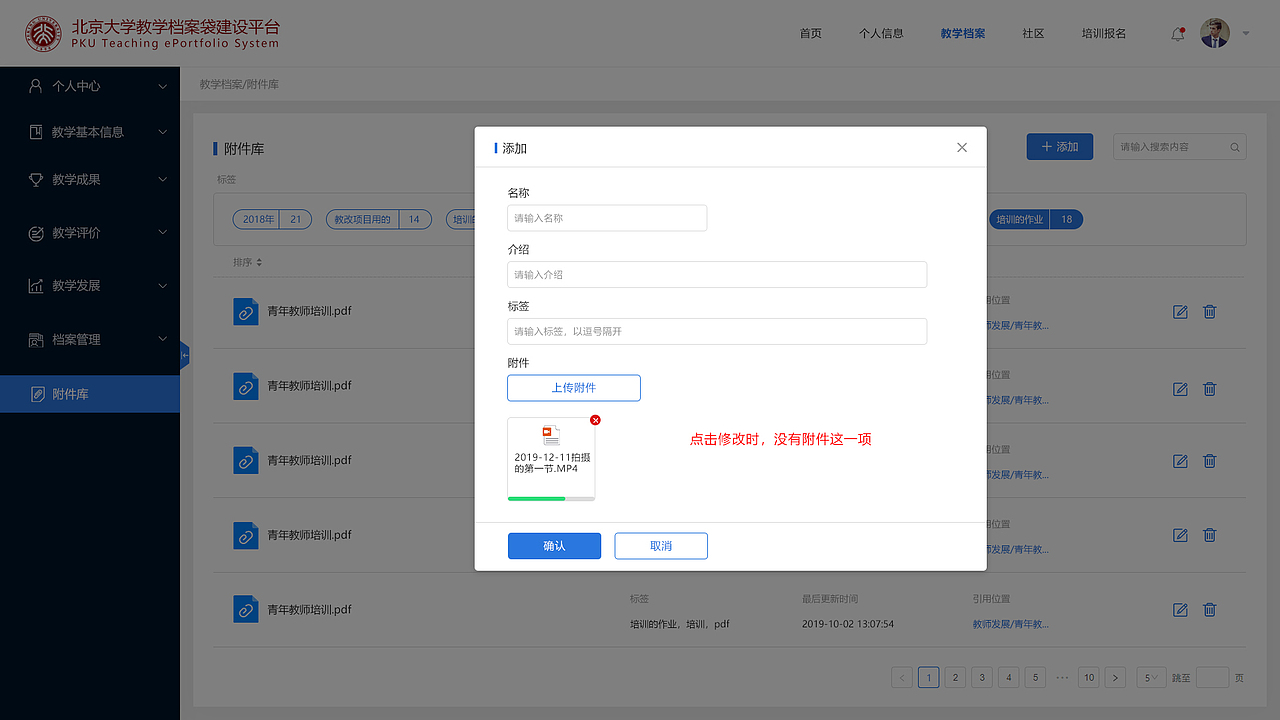Click the trash delete icon in the first row

click(x=1209, y=311)
